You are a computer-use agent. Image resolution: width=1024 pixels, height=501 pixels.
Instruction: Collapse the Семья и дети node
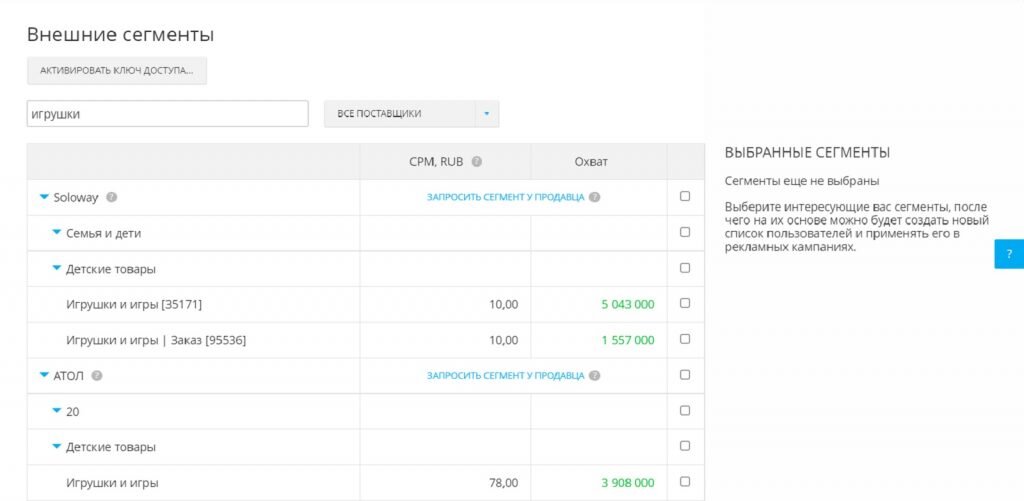(56, 233)
